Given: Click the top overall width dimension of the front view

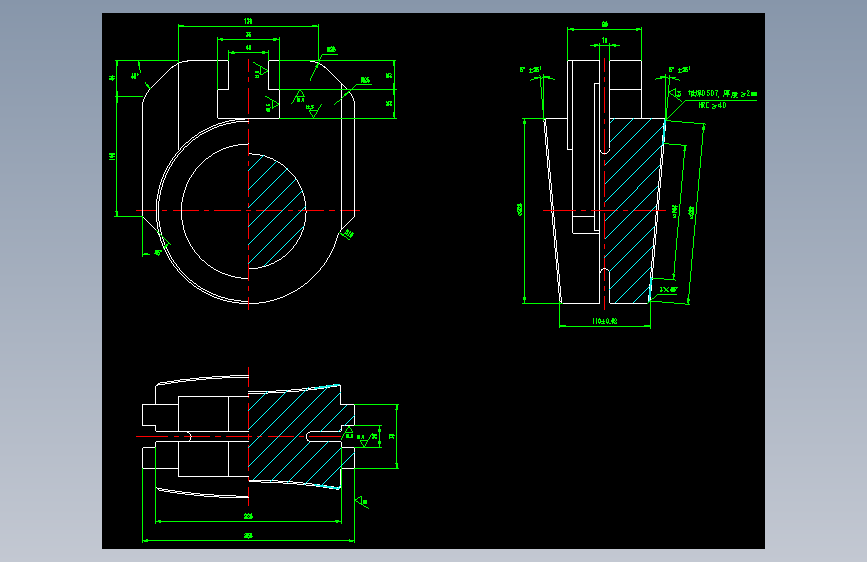Looking at the screenshot, I should coord(248,23).
